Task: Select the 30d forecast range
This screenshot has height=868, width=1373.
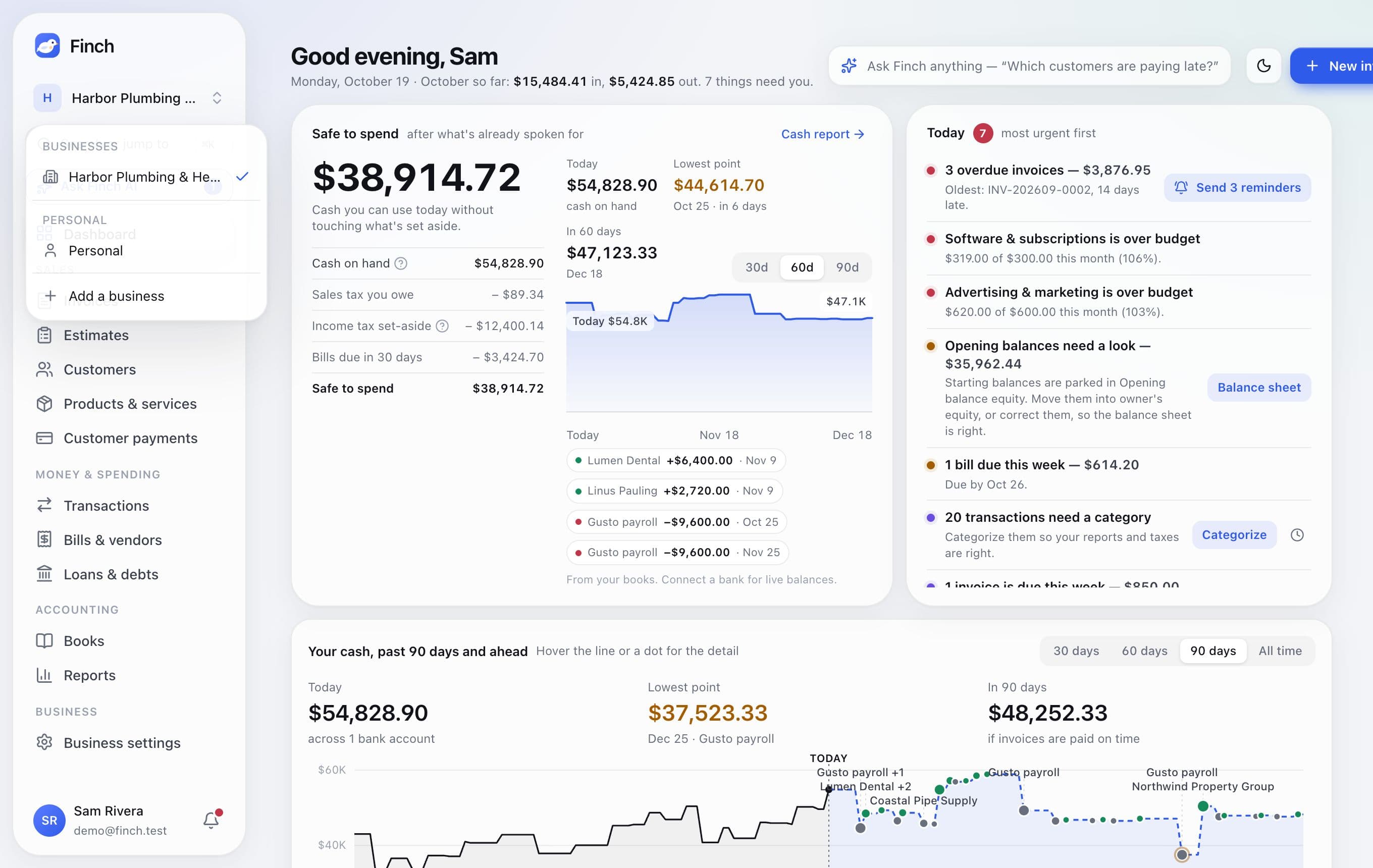Action: tap(757, 267)
